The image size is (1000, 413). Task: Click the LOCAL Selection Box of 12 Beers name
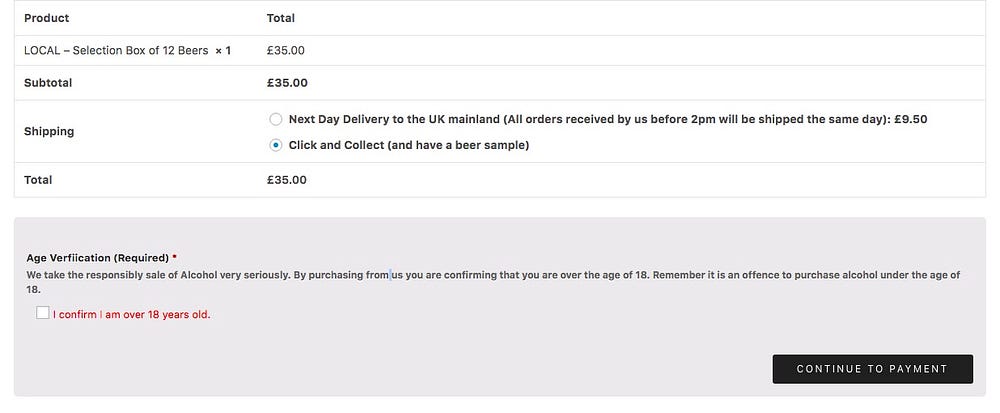(x=116, y=50)
